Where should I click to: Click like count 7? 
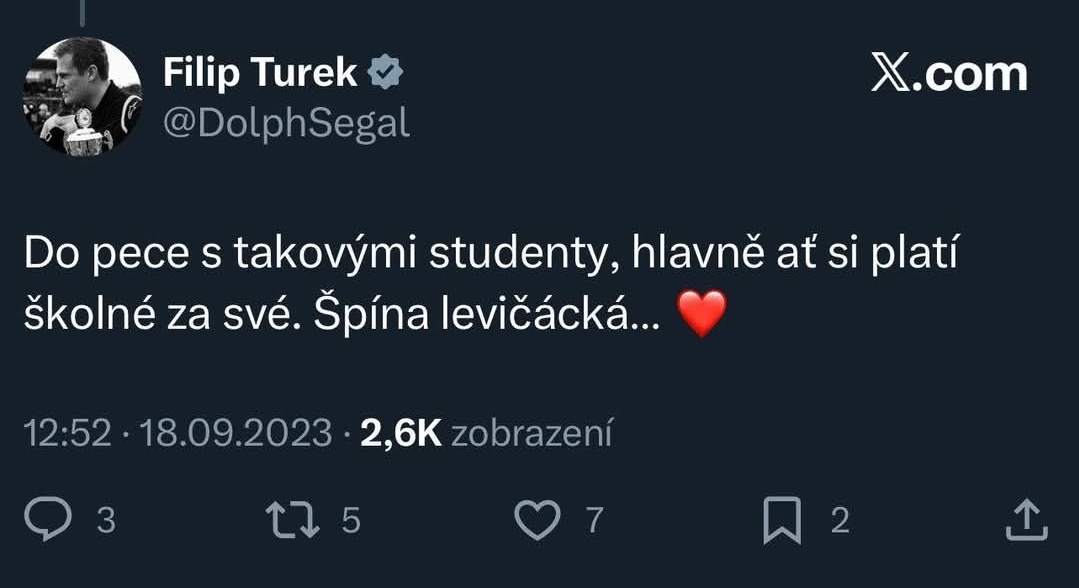(594, 520)
